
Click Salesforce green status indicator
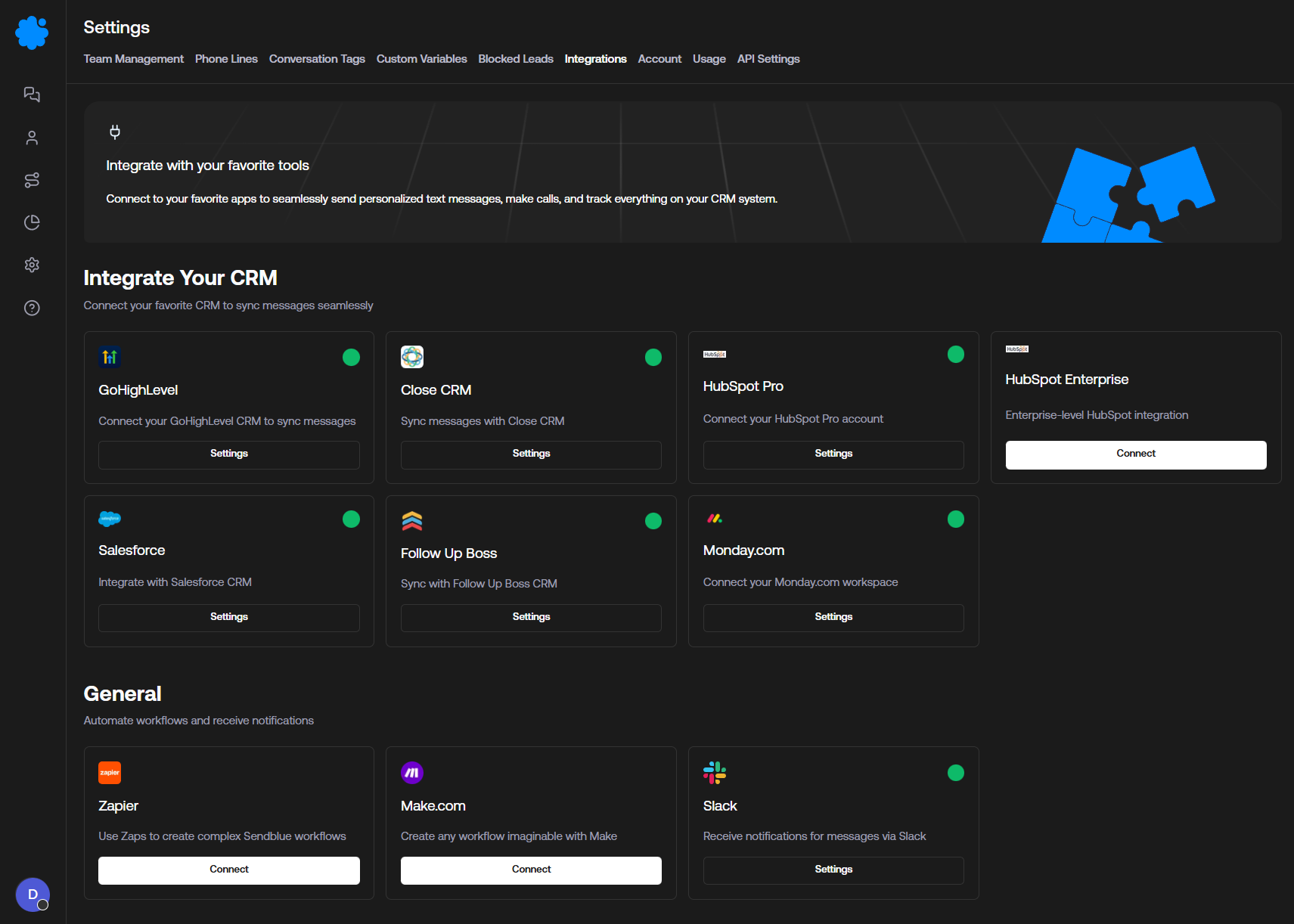(x=351, y=519)
